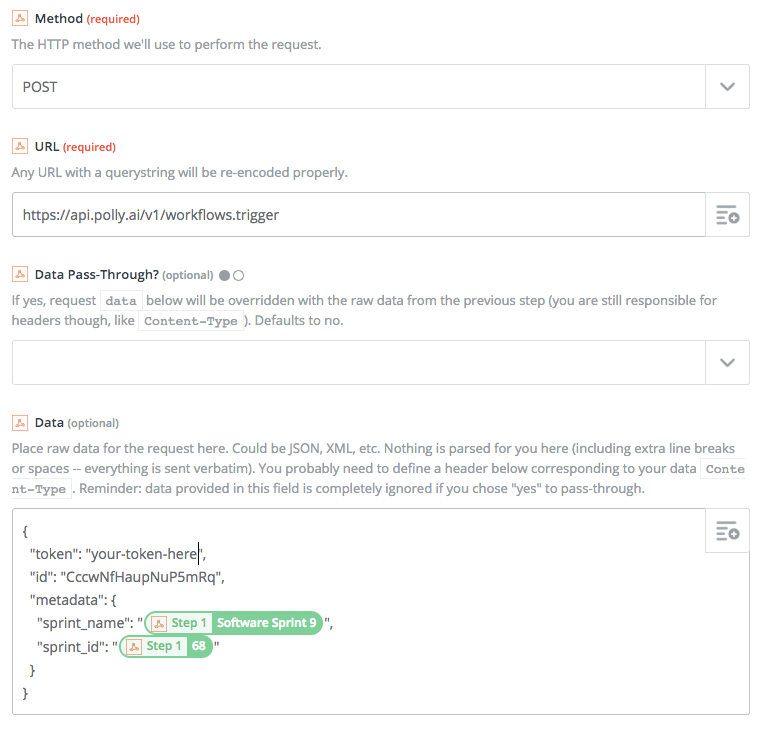This screenshot has height=730, width=759.
Task: Open insert-field picker for the Data field
Action: click(727, 531)
